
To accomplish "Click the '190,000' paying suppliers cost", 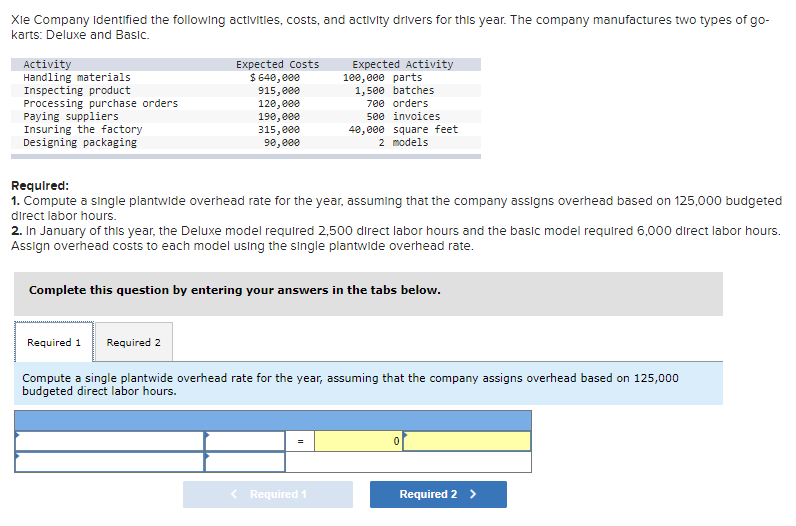I will click(279, 117).
